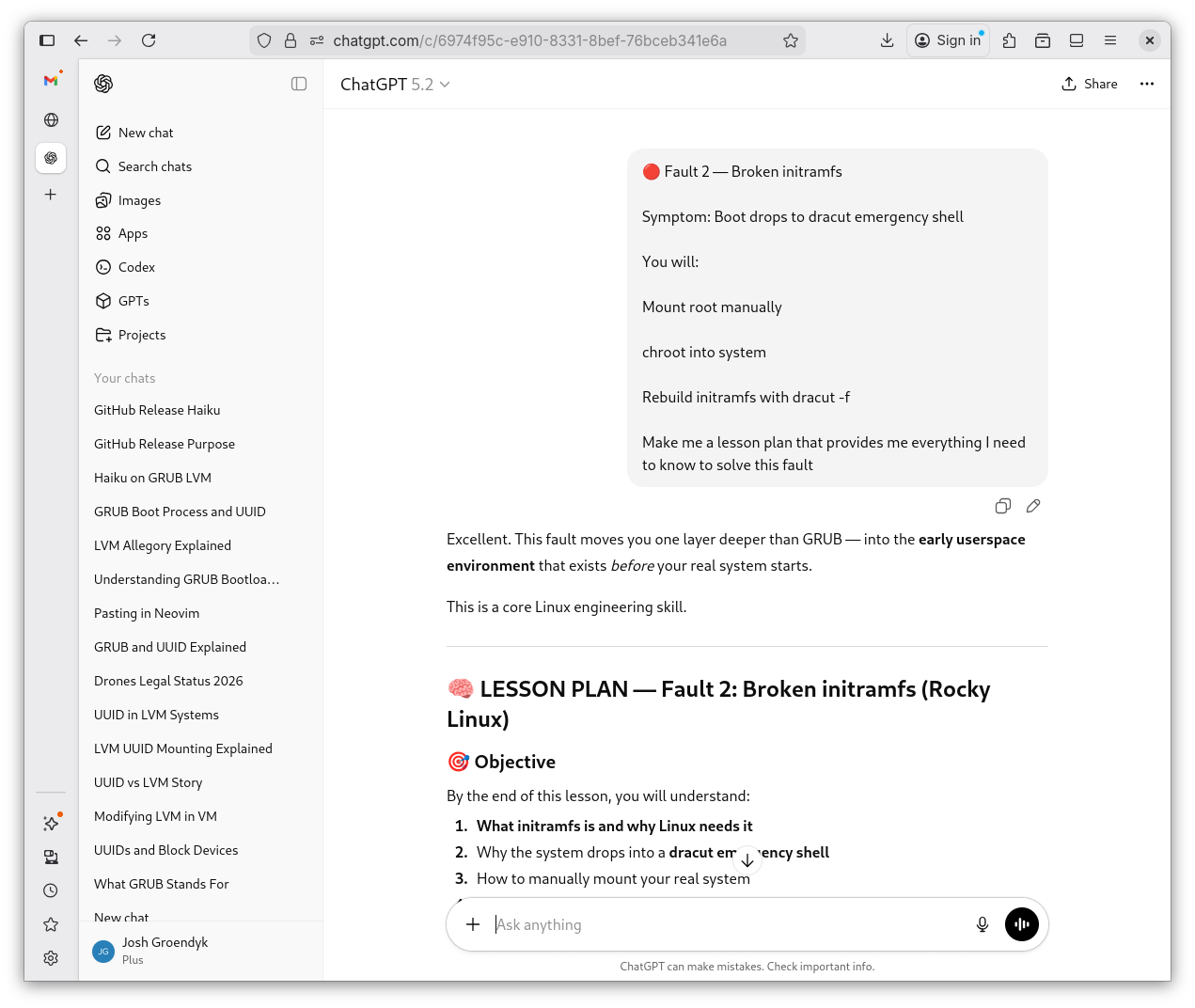Open the three-dot conversation options menu

1146,84
